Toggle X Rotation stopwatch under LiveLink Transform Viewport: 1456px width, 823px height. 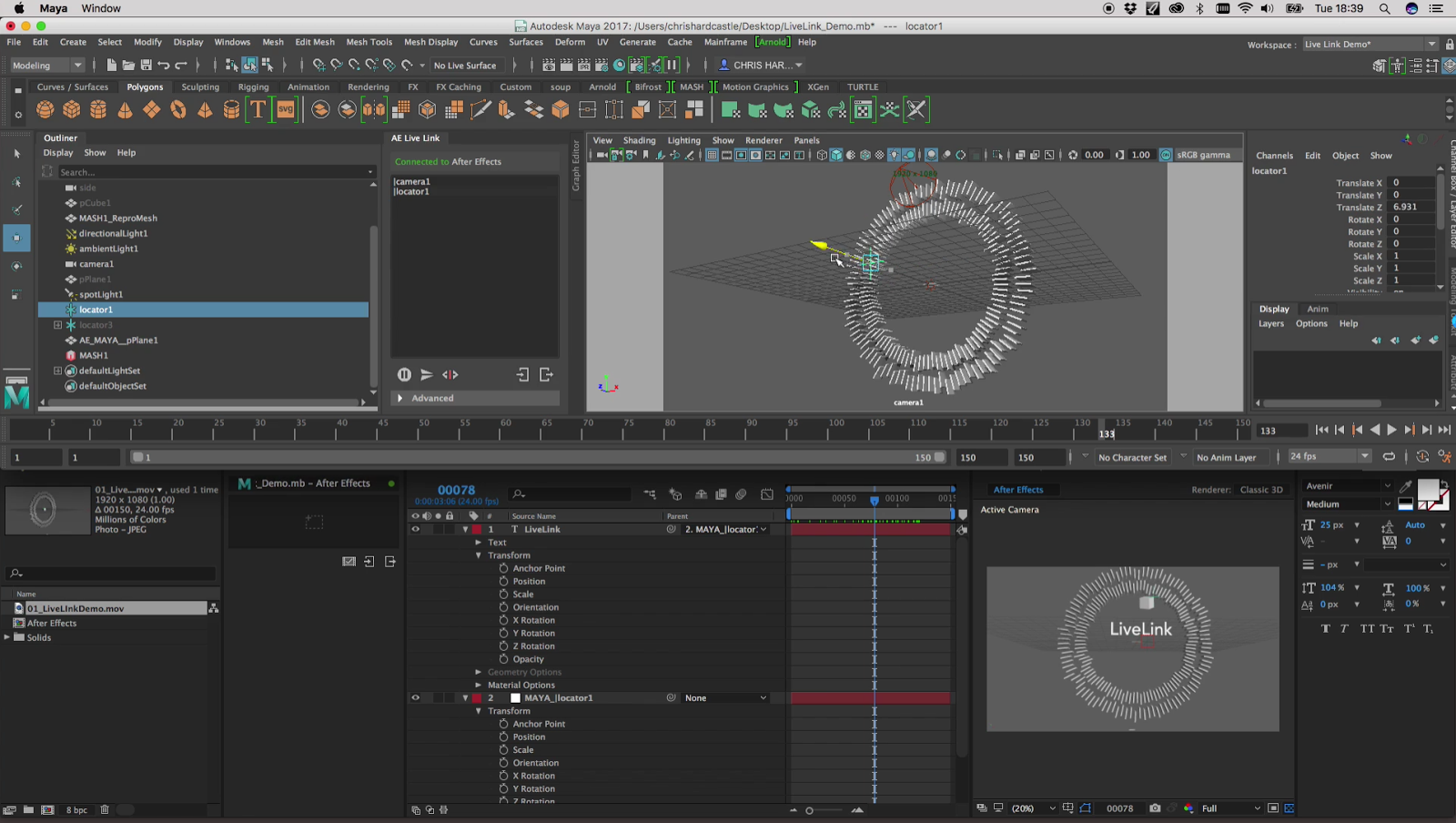(503, 620)
